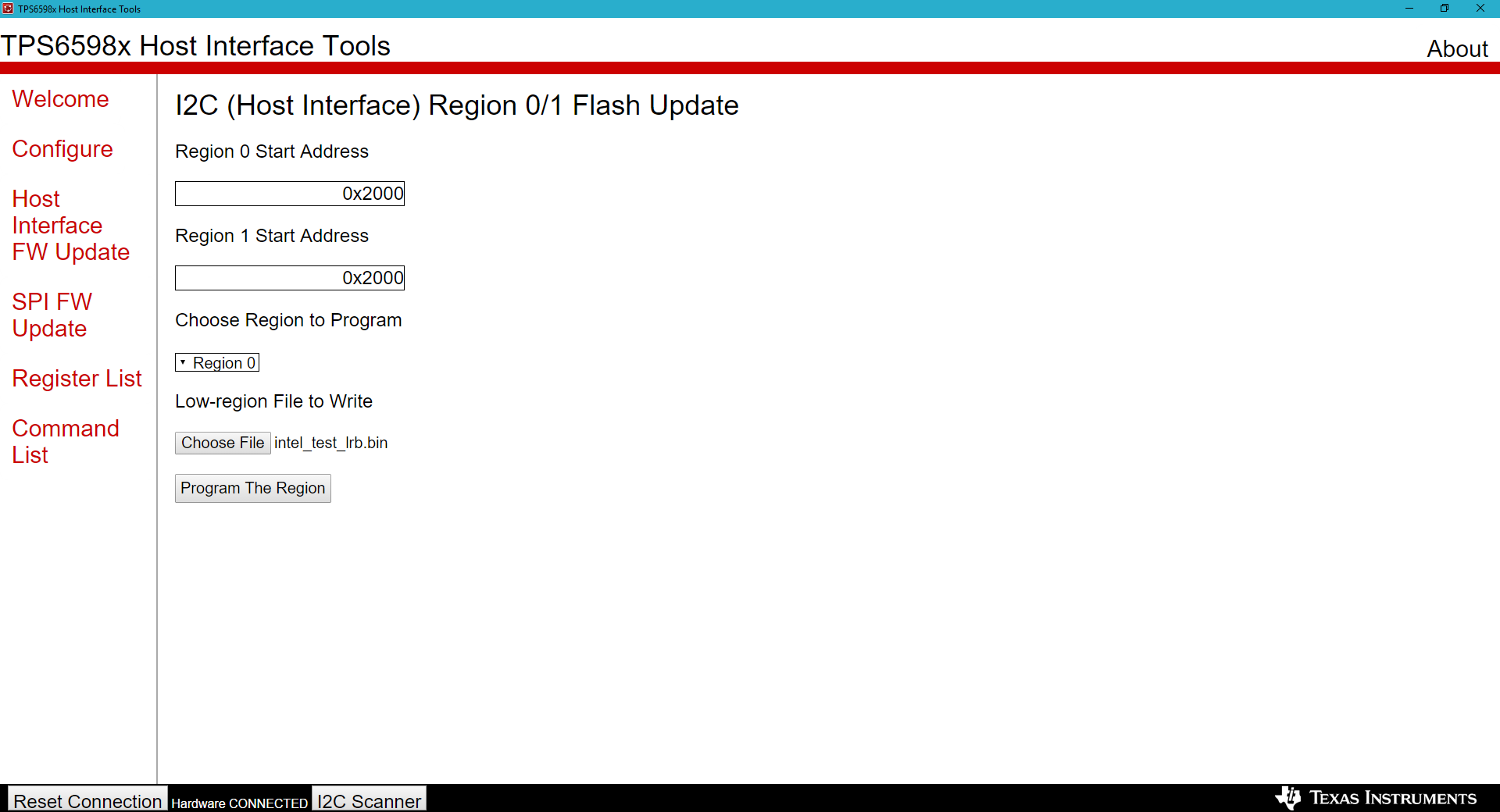Switch to Host Interface FW Update

coord(70,225)
